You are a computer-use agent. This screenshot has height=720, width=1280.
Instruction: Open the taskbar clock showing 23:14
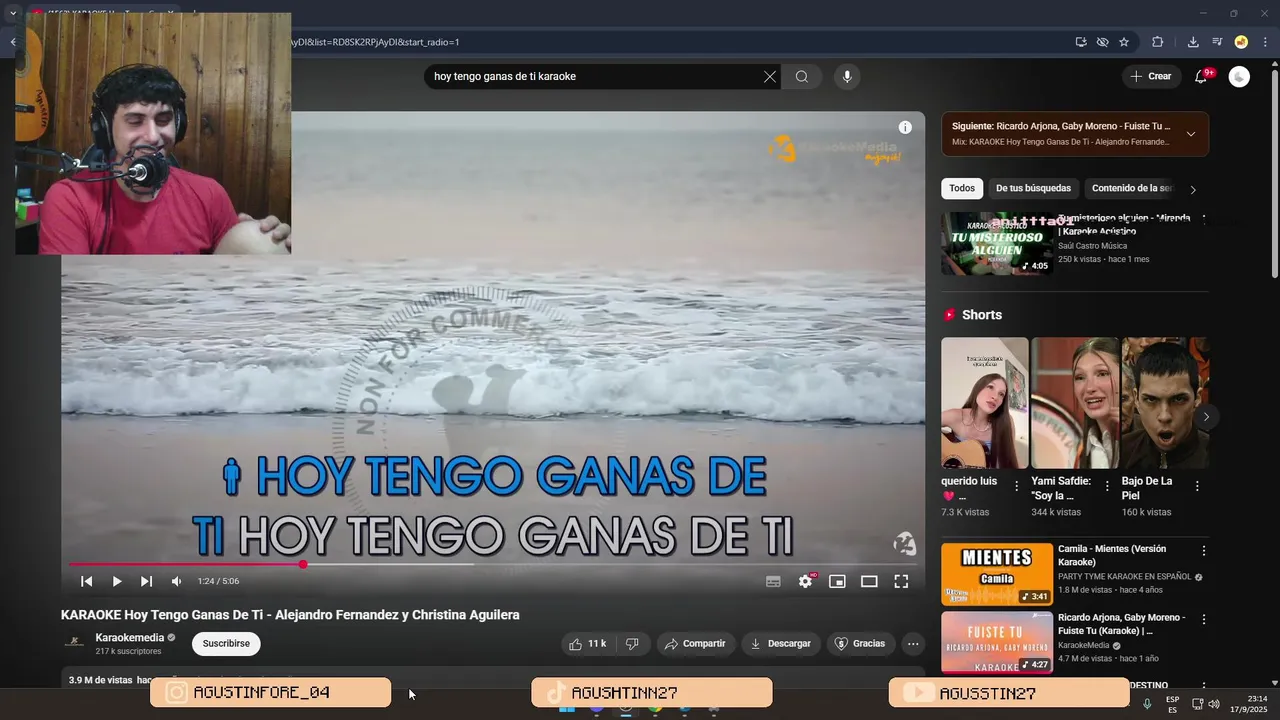coord(1251,704)
